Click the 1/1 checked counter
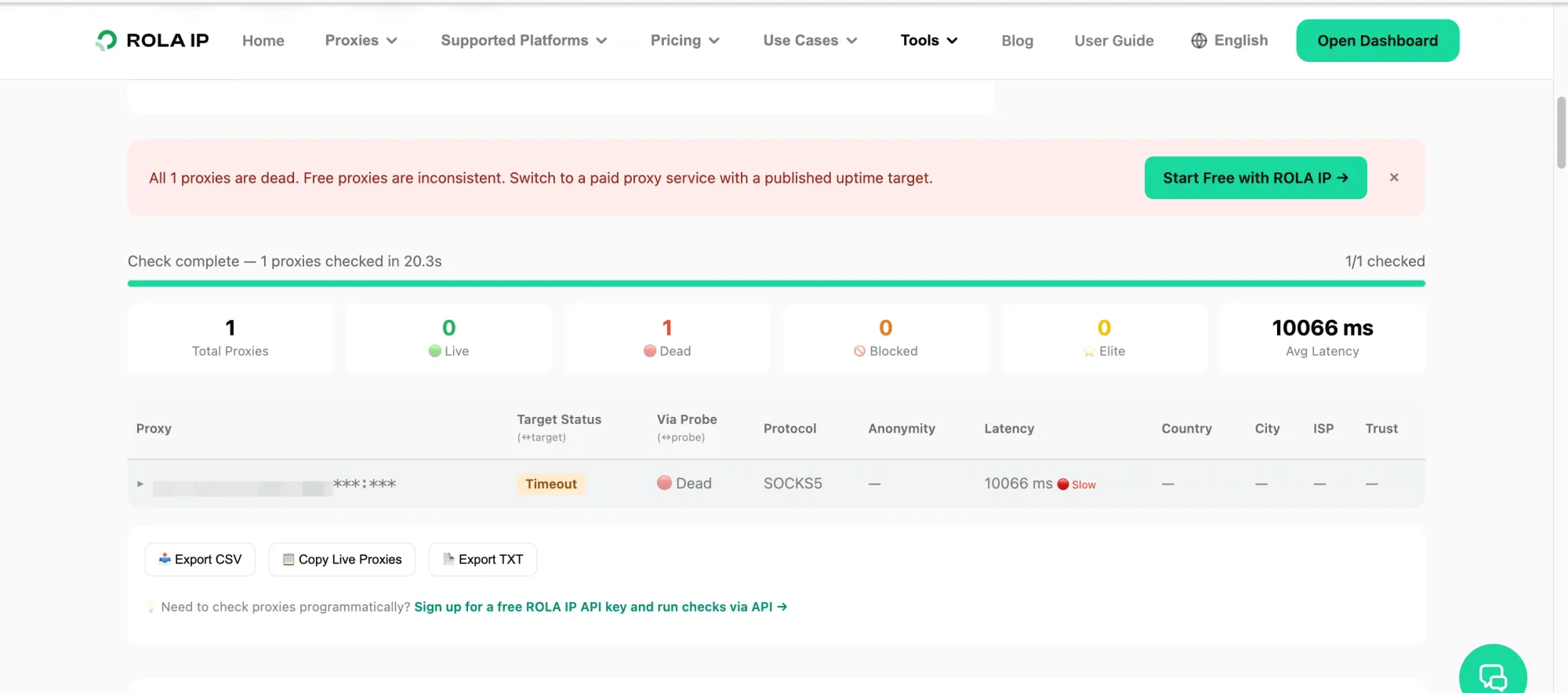Image resolution: width=1568 pixels, height=693 pixels. 1385,262
